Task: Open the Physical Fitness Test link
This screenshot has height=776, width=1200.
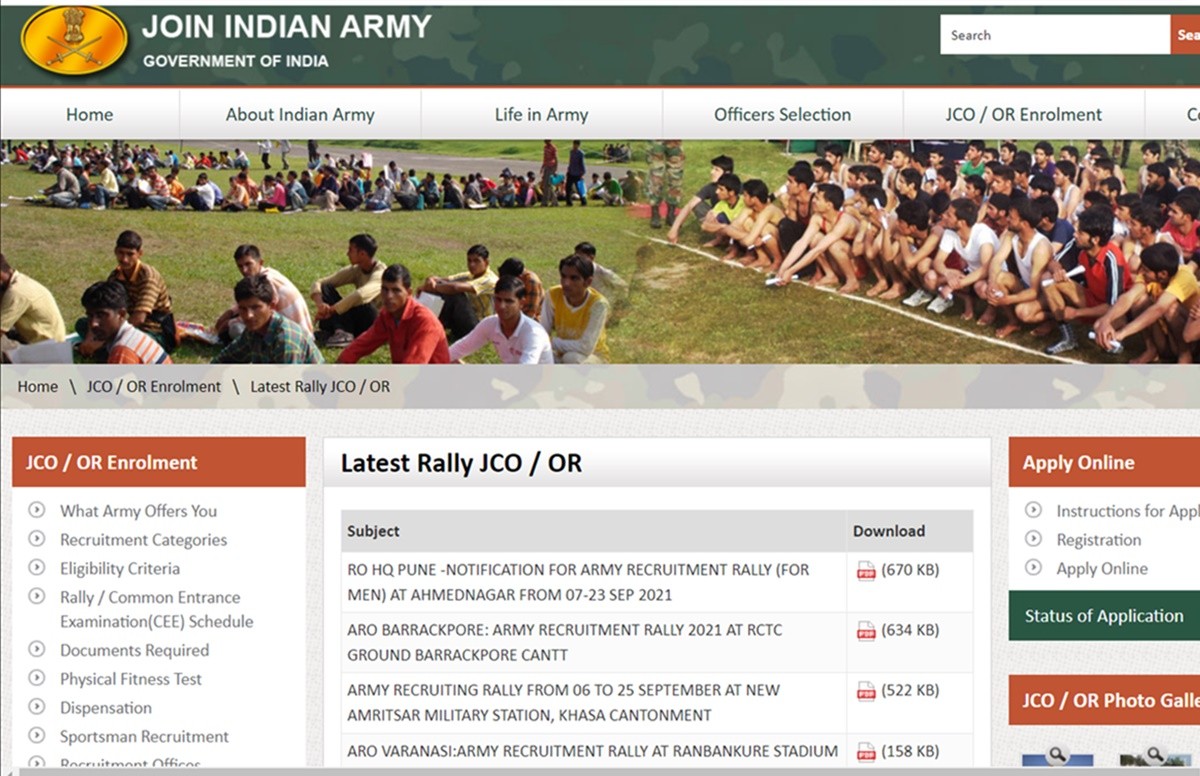Action: click(x=130, y=679)
